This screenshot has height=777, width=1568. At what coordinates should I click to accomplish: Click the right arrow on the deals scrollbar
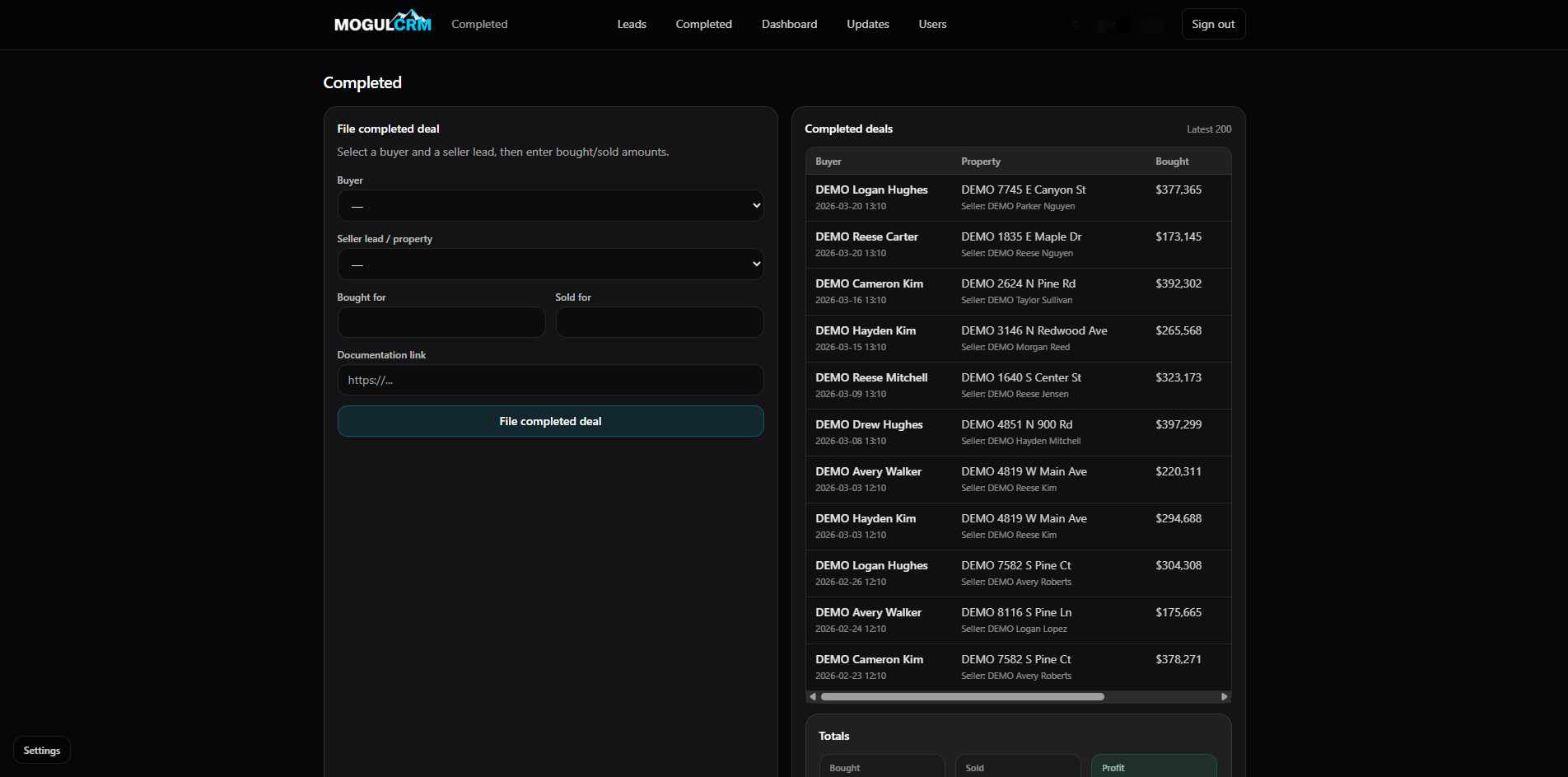coord(1225,696)
